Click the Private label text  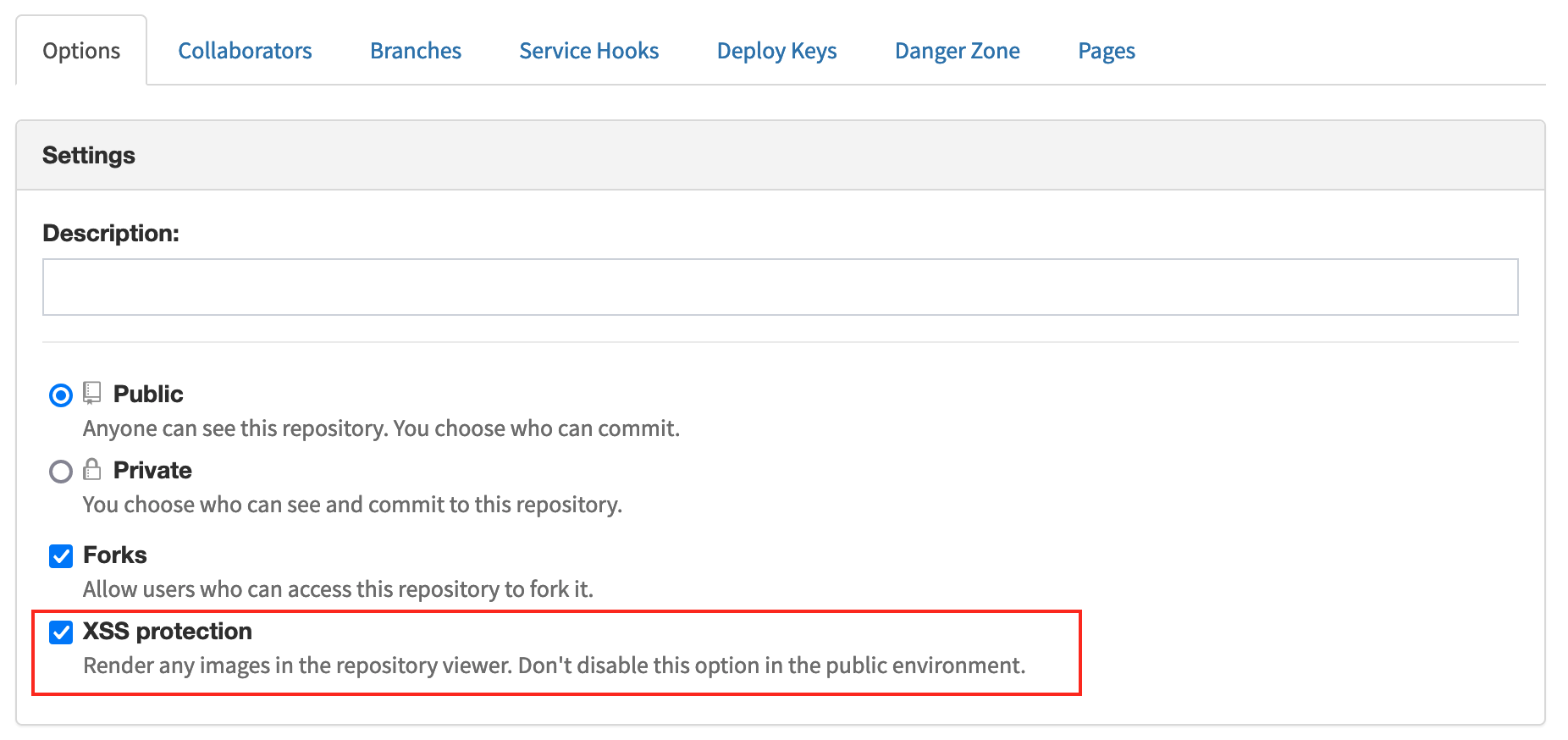pos(152,470)
